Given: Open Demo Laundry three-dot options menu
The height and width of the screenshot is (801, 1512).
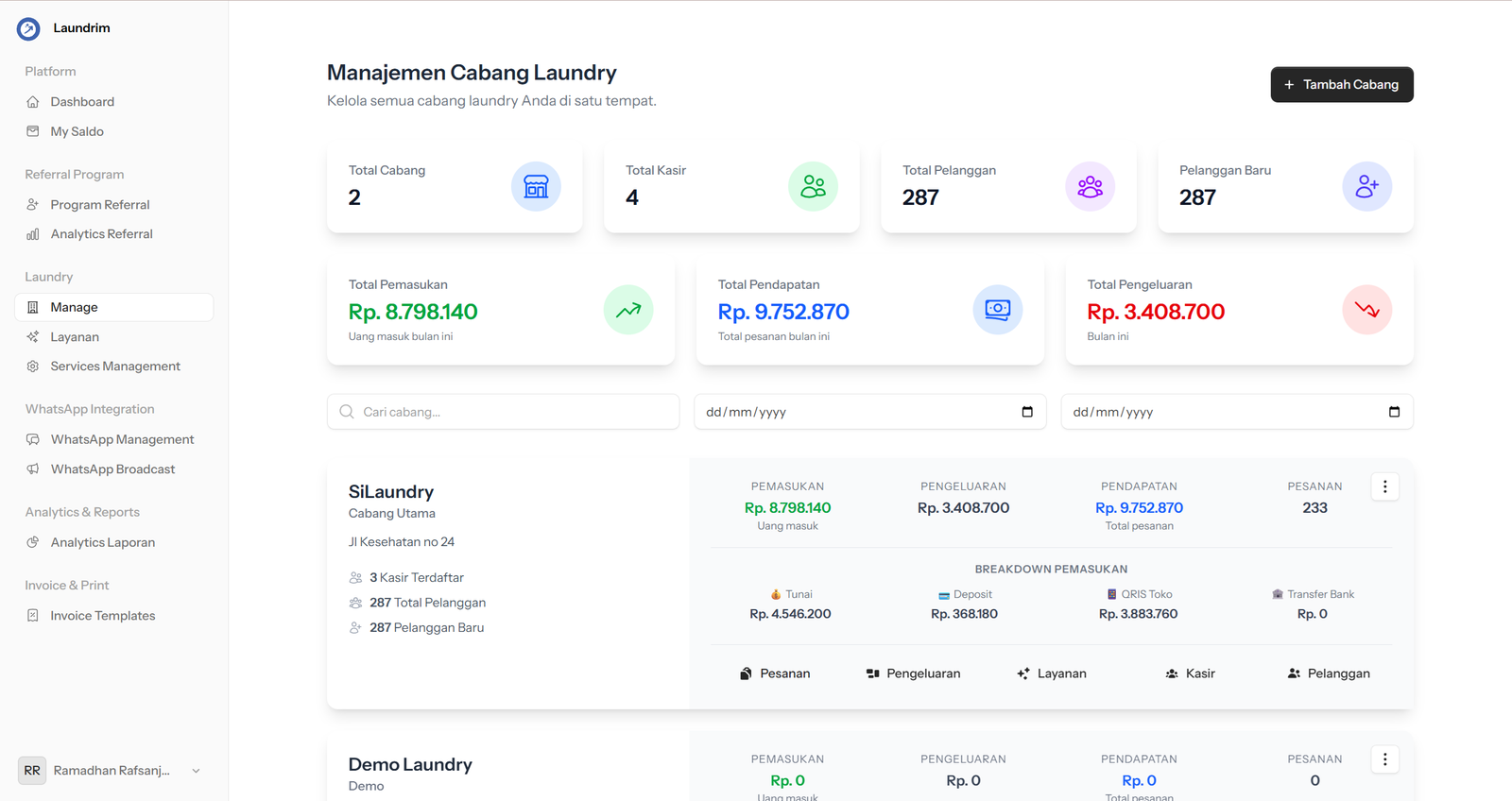Looking at the screenshot, I should (1384, 759).
